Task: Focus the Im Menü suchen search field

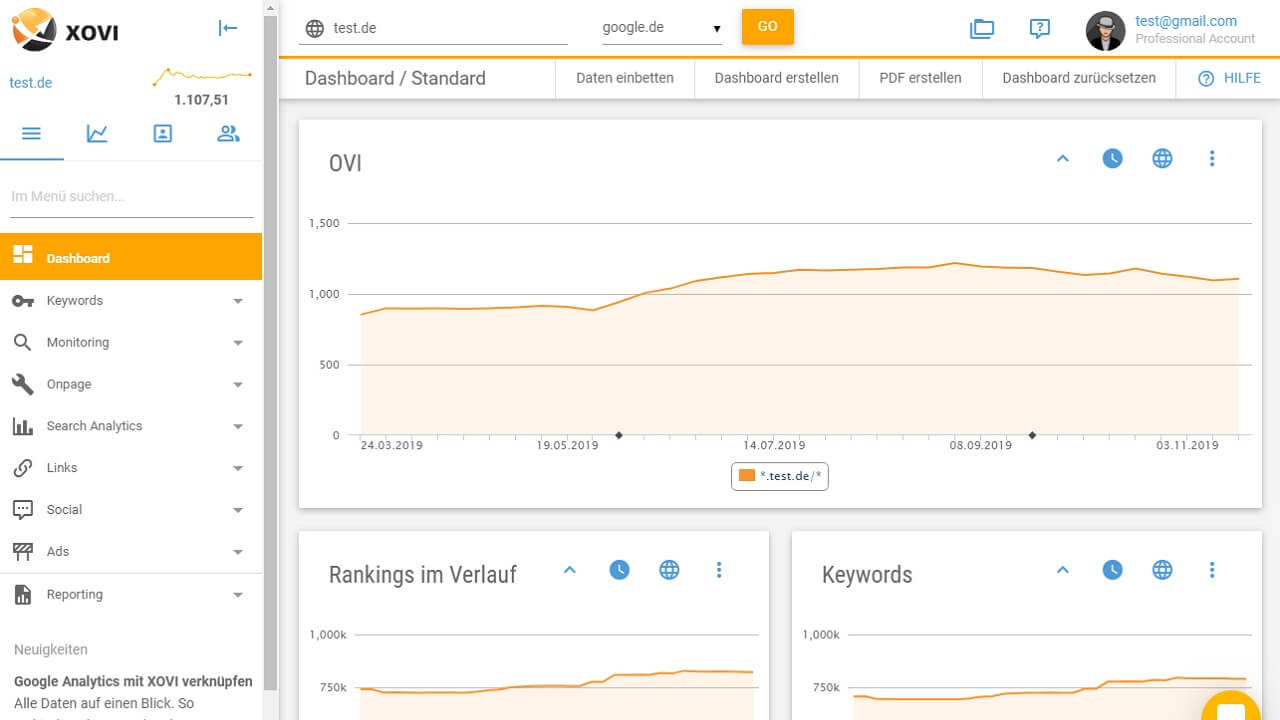Action: pos(132,197)
